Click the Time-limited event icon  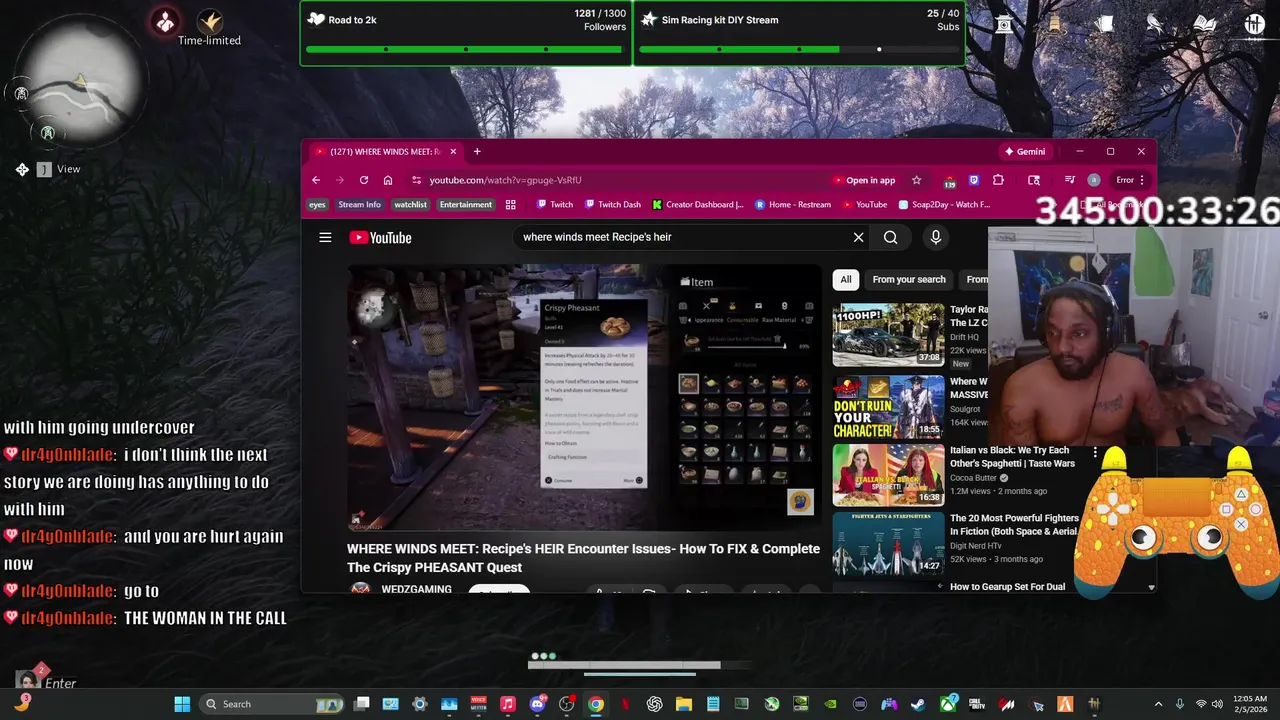coord(210,21)
